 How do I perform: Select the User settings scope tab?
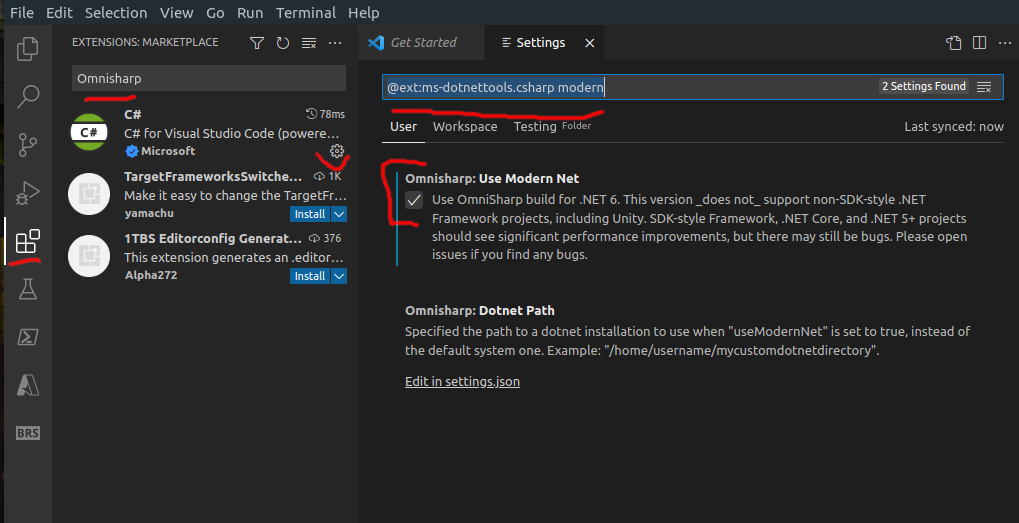tap(403, 127)
